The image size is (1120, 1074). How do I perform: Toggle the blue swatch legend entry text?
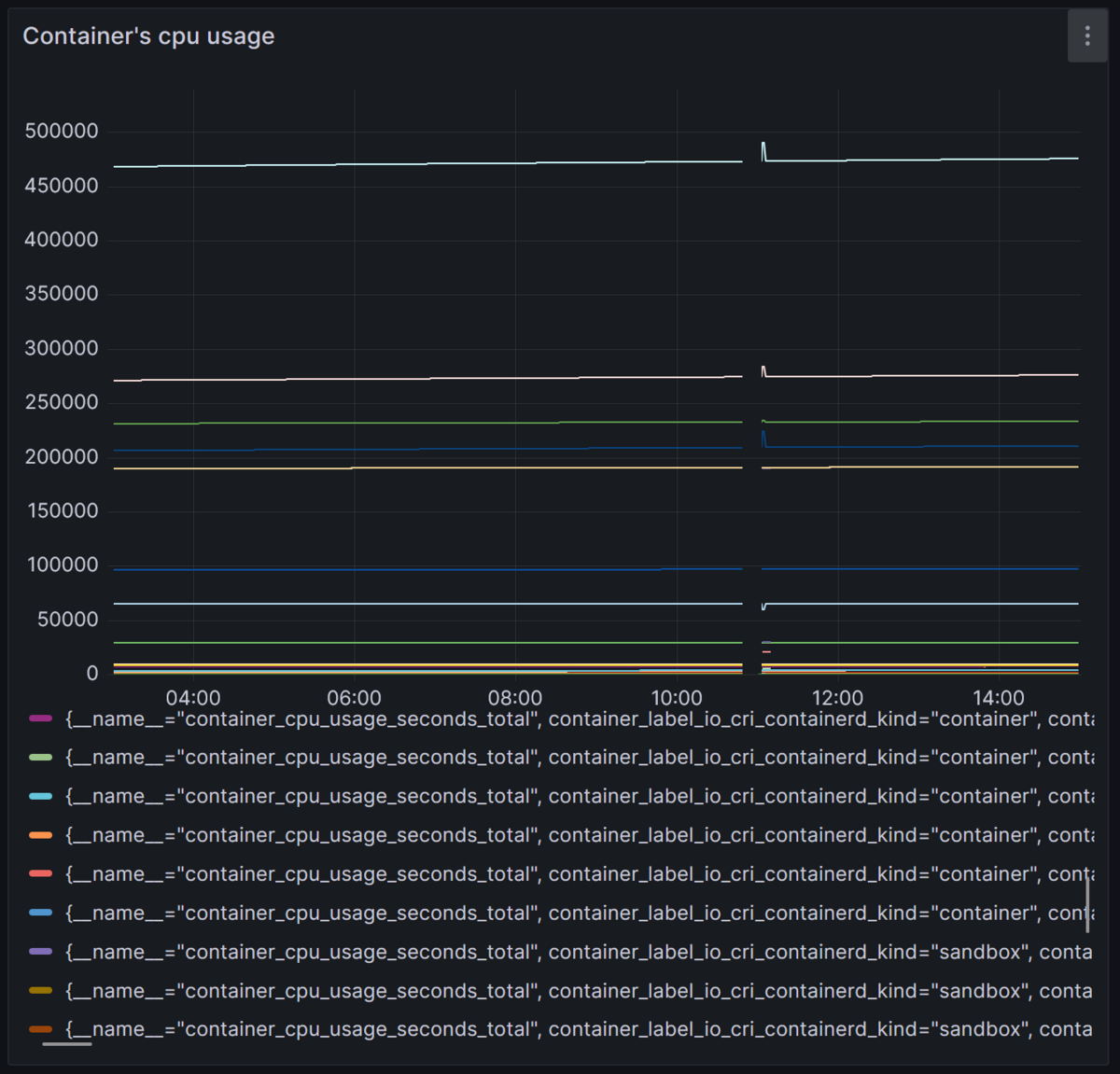click(x=579, y=914)
